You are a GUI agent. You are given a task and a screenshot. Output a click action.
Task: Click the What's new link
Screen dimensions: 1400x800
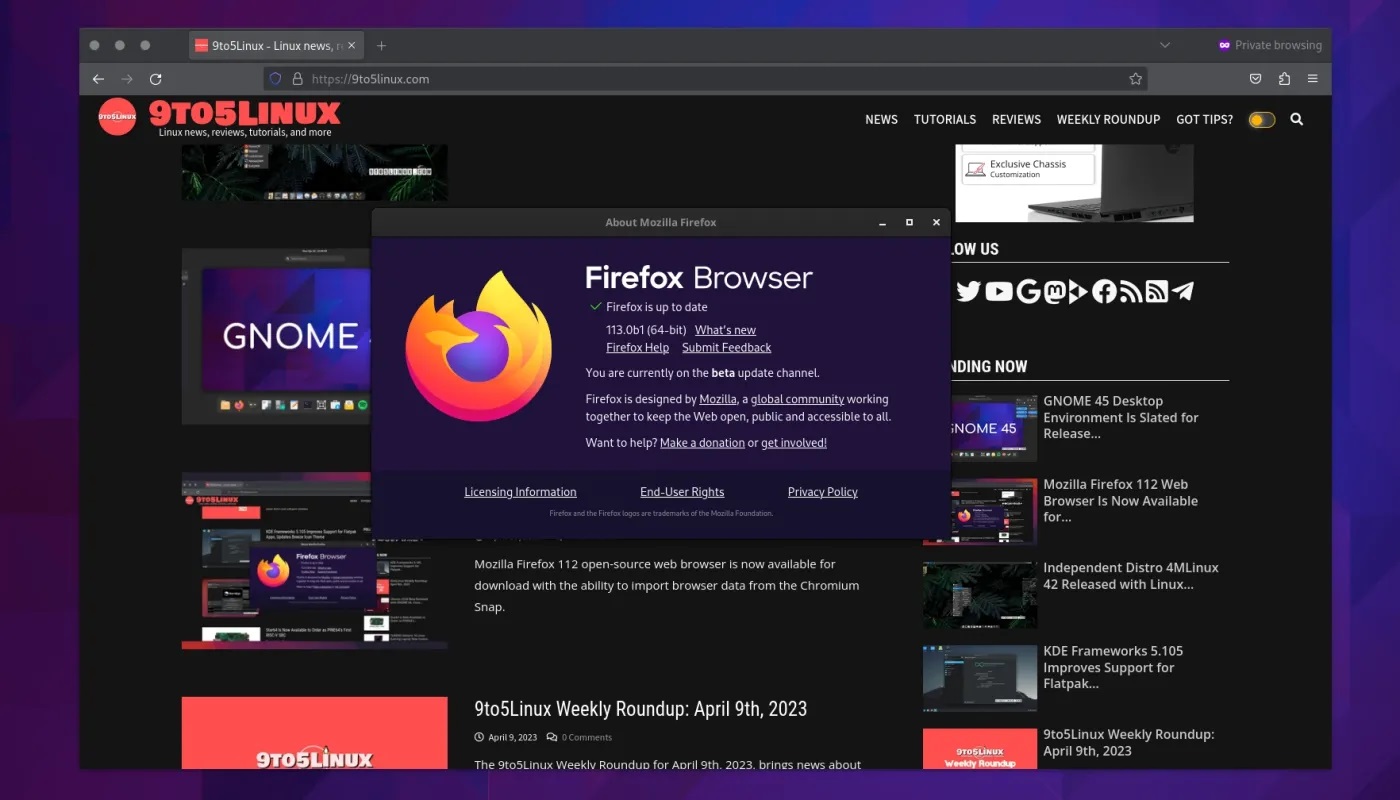[x=725, y=330]
